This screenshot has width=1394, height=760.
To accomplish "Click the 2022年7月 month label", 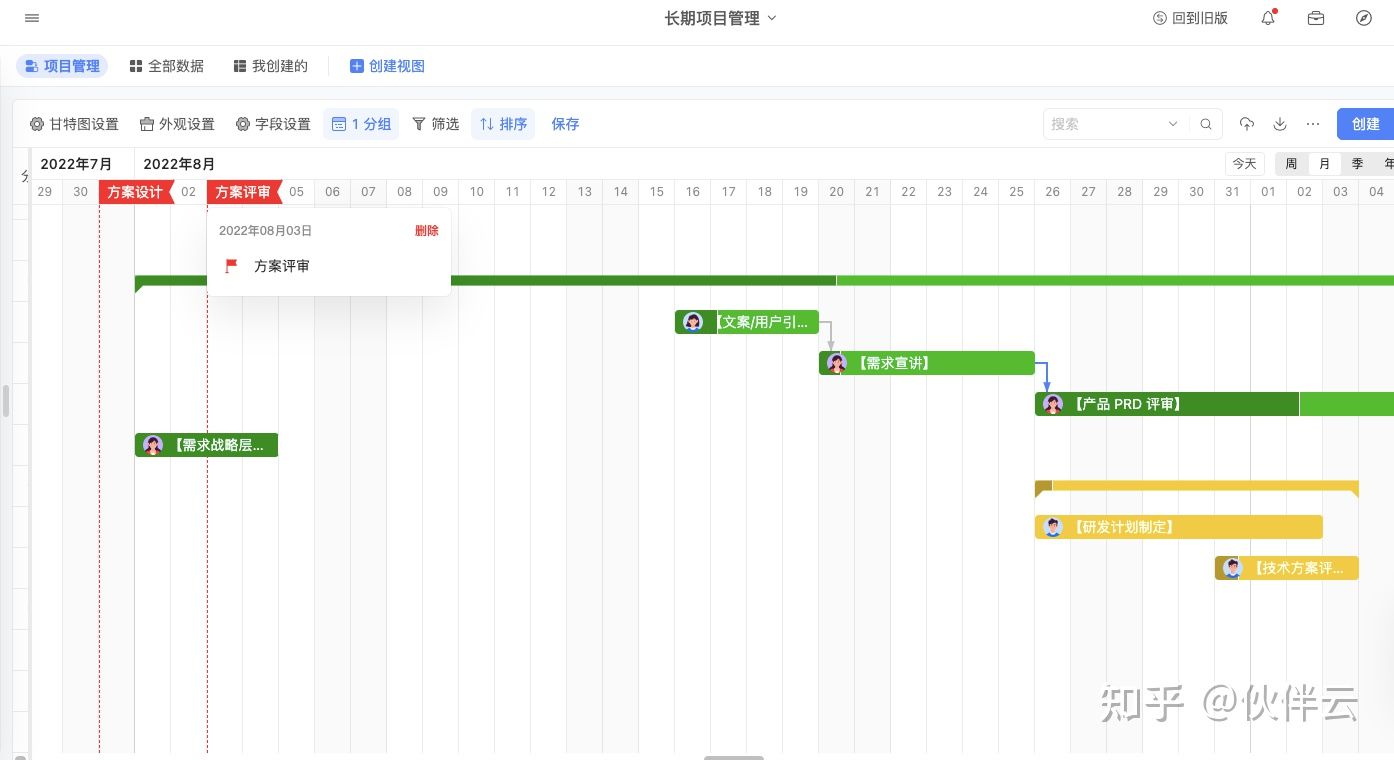I will [x=76, y=164].
